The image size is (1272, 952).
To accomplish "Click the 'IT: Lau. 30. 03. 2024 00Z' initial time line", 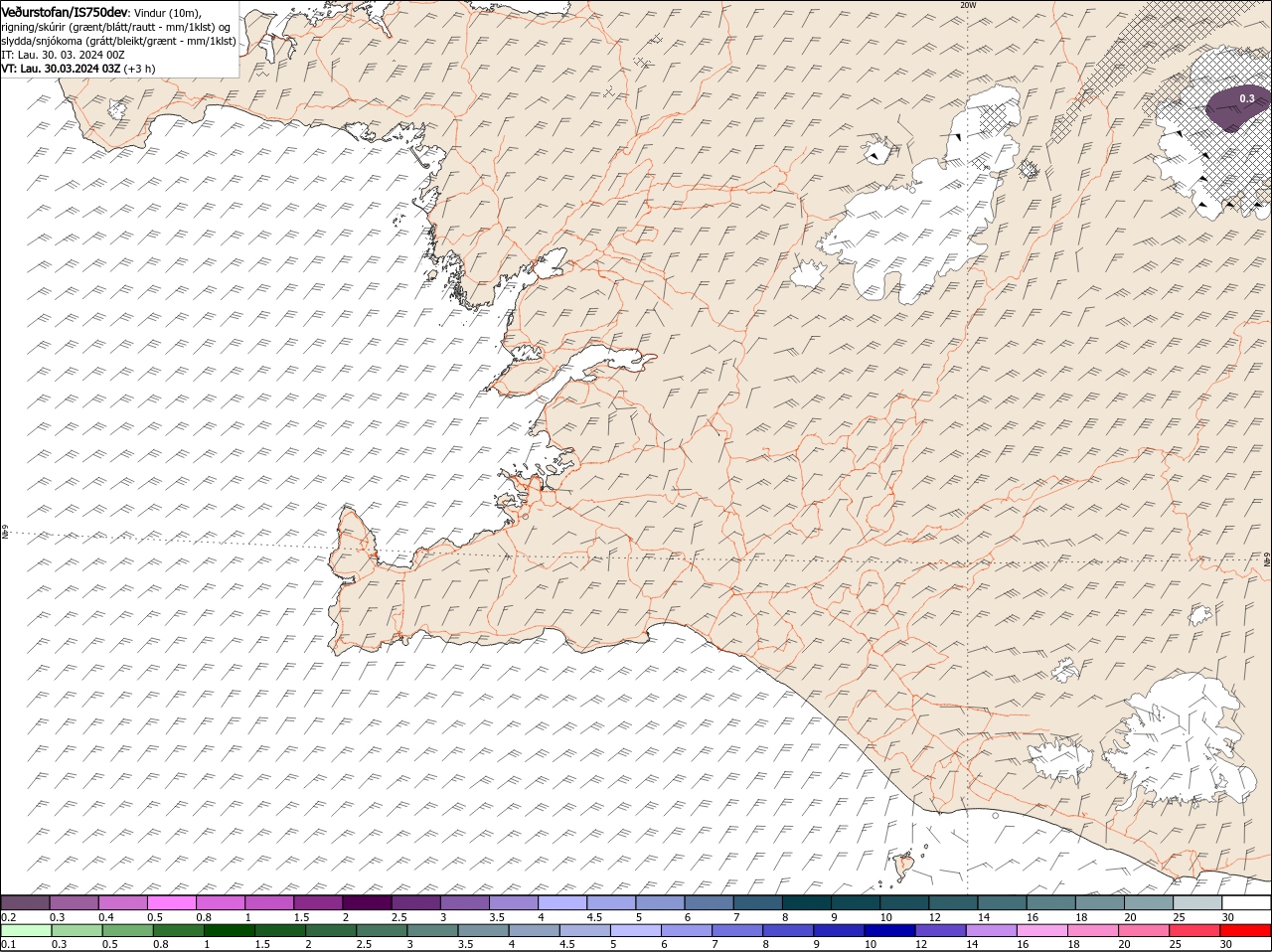I will [x=63, y=55].
